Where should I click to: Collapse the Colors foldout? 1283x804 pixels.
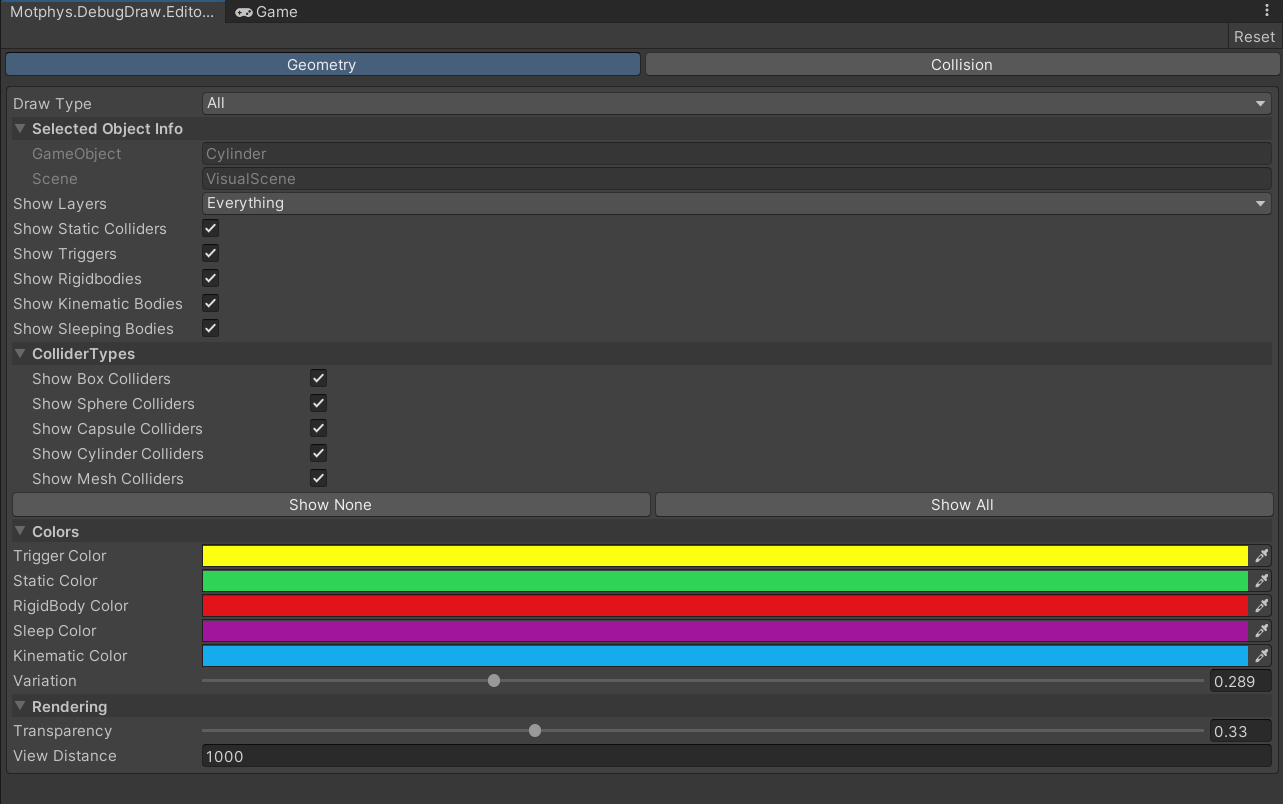point(20,531)
